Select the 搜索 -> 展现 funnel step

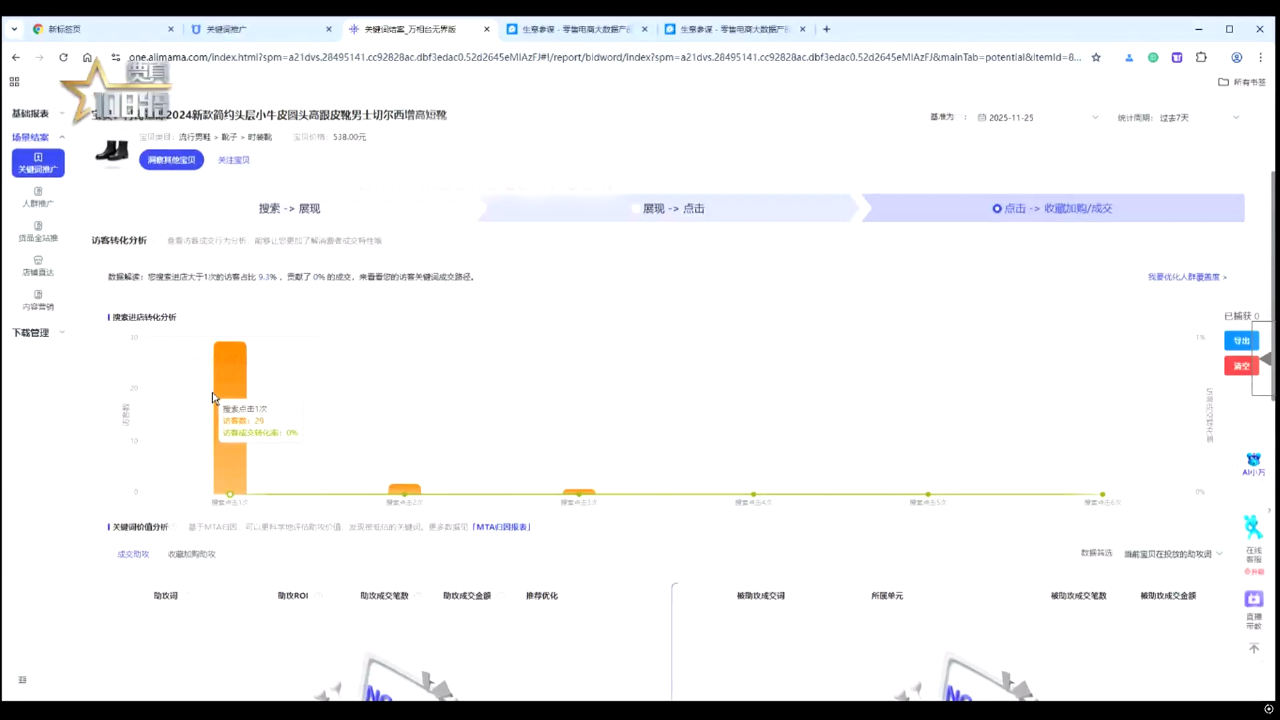click(x=289, y=208)
